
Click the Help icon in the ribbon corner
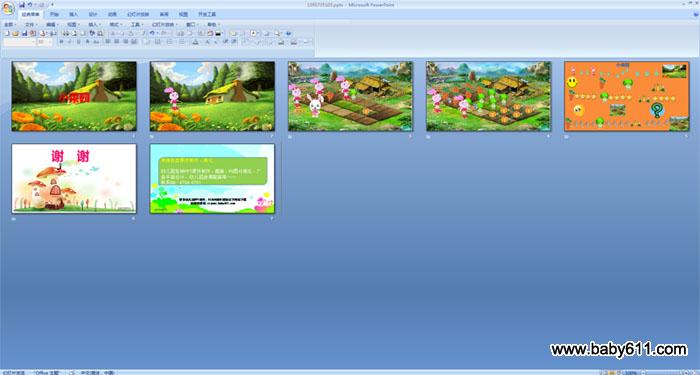click(696, 14)
